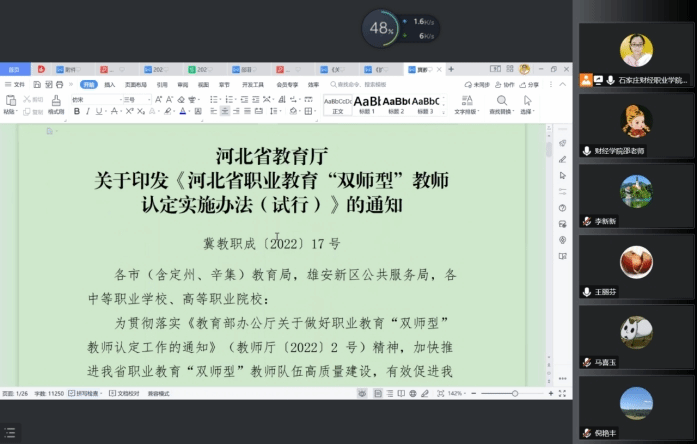The height and width of the screenshot is (444, 697).
Task: Toggle reading view book icon in status bar
Action: pos(401,393)
